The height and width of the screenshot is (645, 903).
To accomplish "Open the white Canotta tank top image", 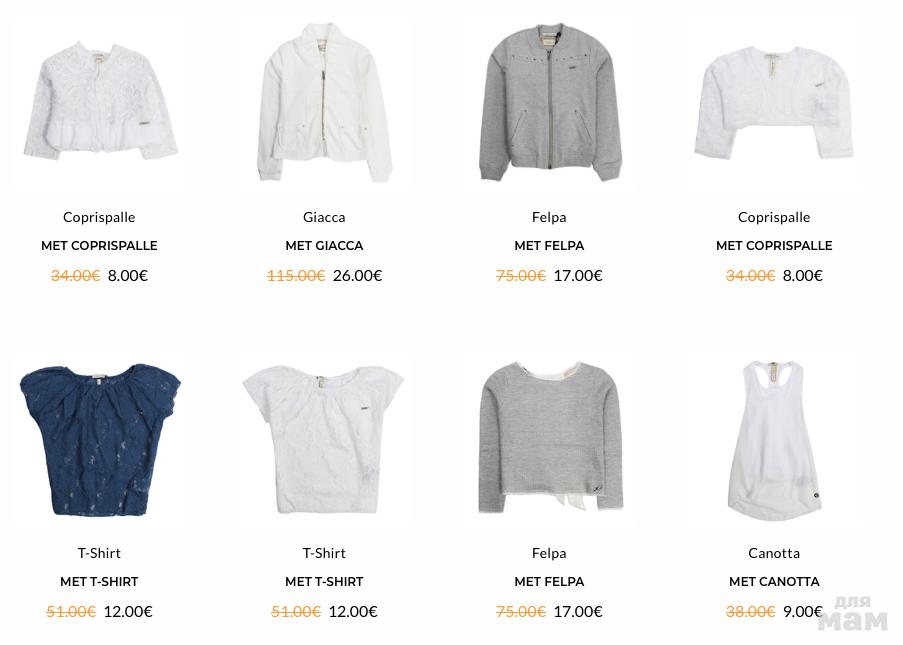I will (x=774, y=441).
